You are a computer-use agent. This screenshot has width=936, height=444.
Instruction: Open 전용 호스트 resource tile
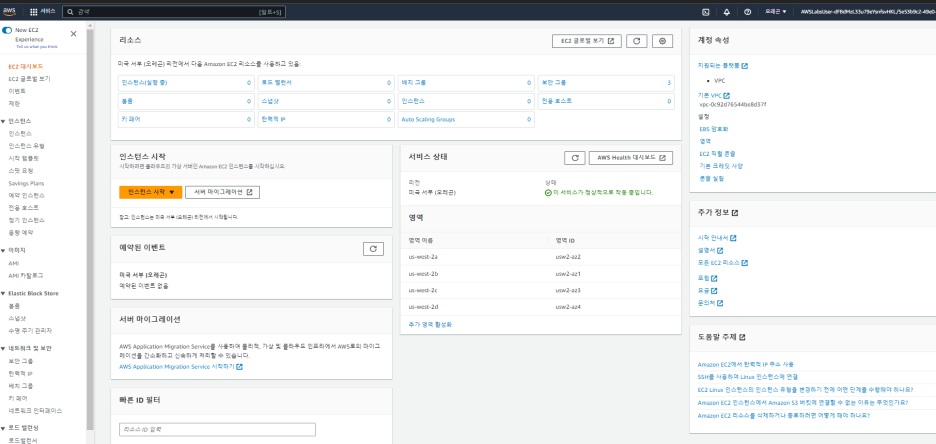[x=606, y=101]
